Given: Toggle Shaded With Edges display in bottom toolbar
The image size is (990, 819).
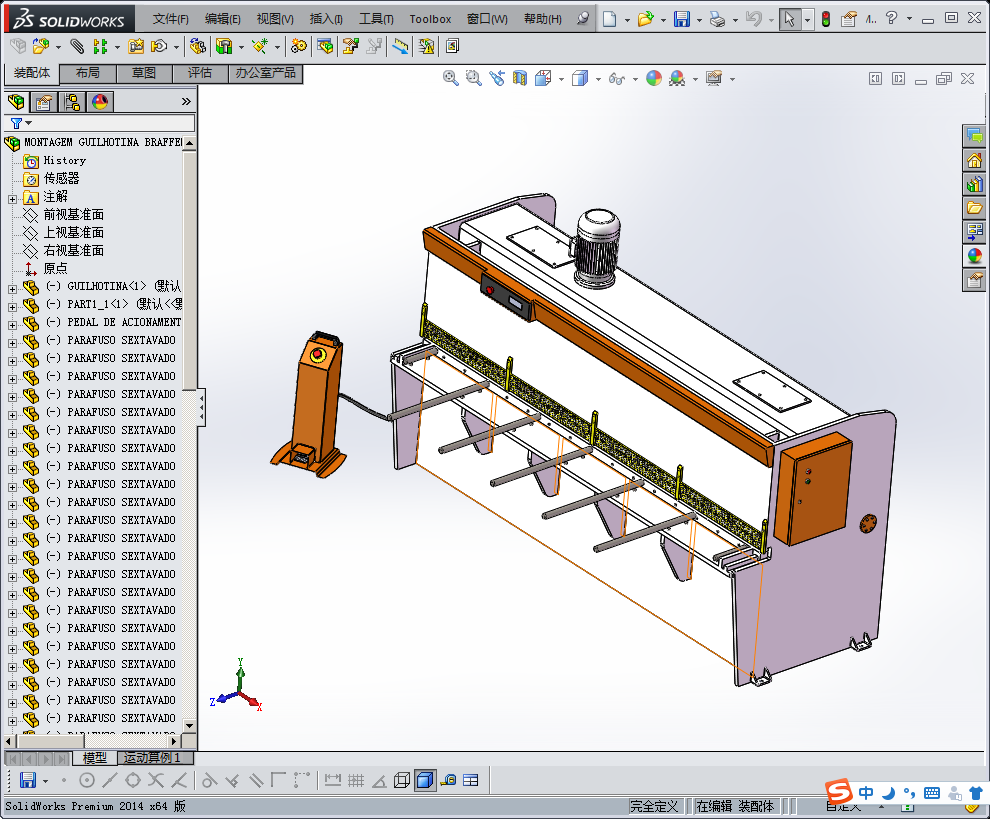Looking at the screenshot, I should (425, 780).
